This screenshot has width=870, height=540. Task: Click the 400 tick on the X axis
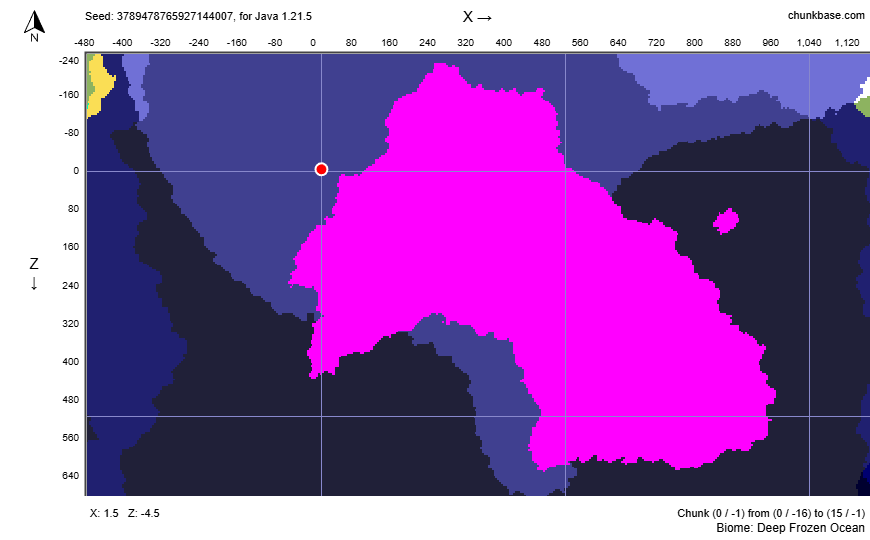click(503, 43)
